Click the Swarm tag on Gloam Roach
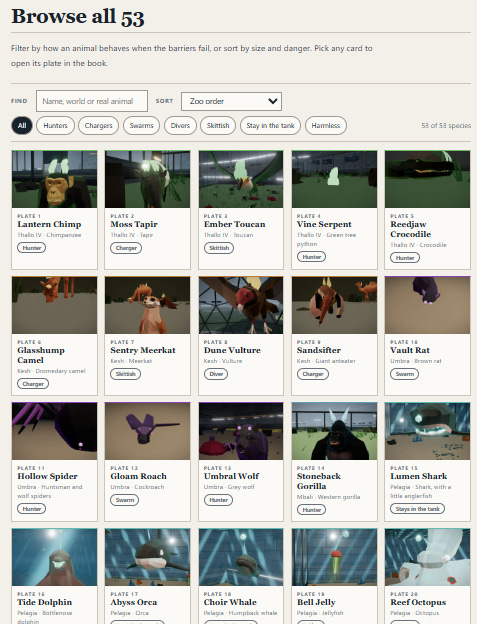 pos(125,500)
